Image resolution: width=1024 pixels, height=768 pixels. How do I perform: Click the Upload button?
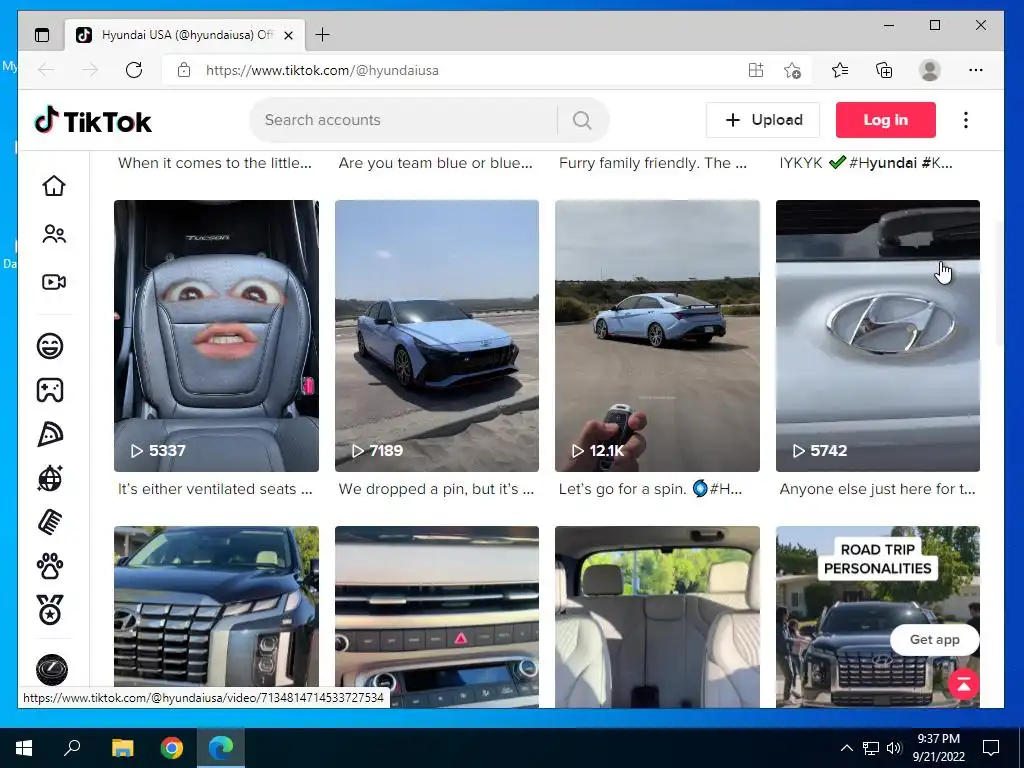763,120
